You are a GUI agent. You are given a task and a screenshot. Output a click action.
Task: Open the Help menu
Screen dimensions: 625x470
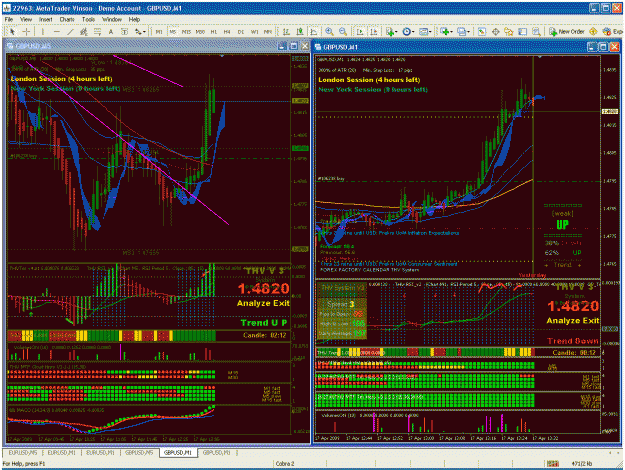pos(134,19)
